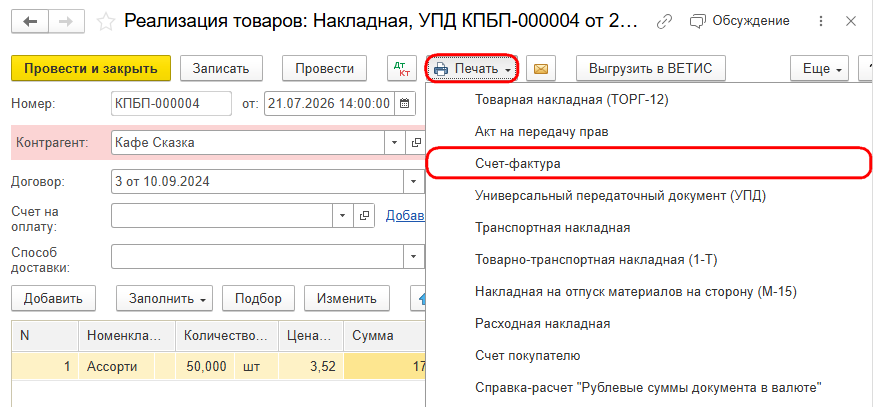Screen dimensions: 875x407
Task: Select Транспортная накладная menu item
Action: tap(650, 228)
